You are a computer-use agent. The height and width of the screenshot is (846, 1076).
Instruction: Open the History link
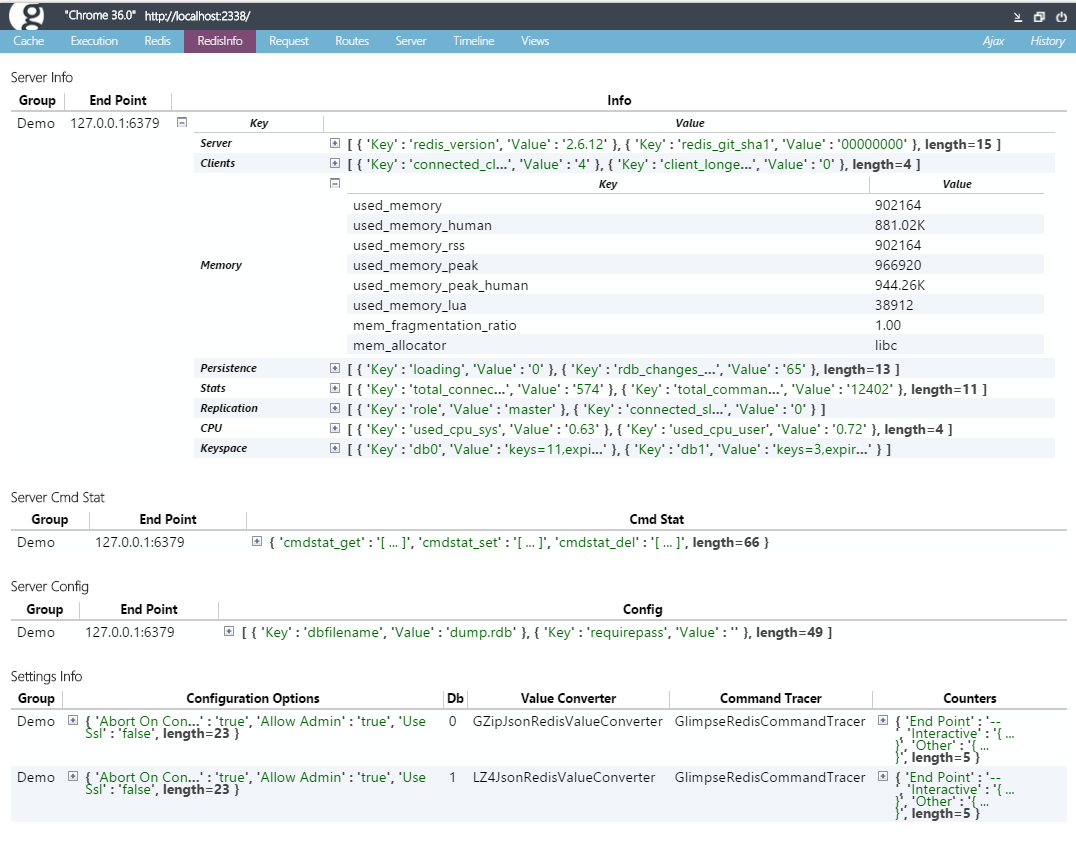(1047, 41)
